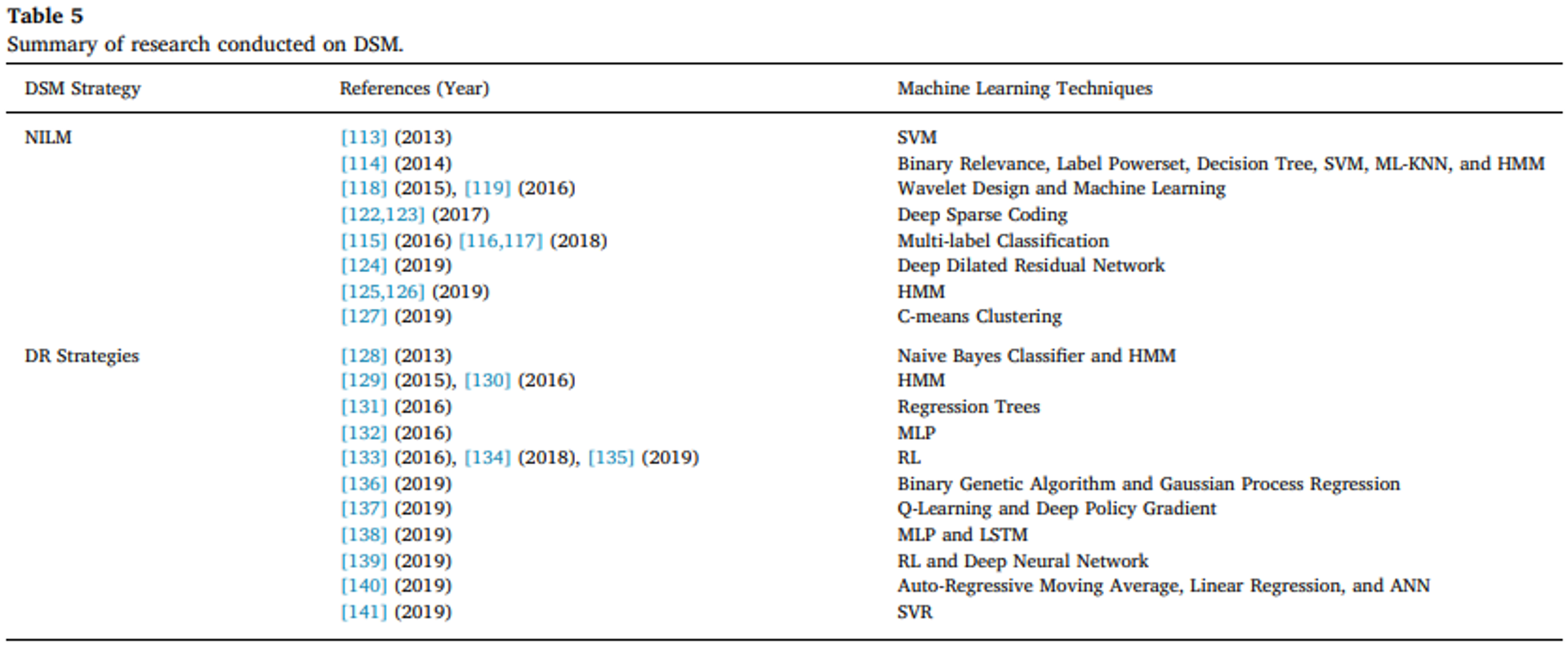The image size is (1568, 648).
Task: Open citation [124] for Deep Dilated Network
Action: (x=363, y=266)
